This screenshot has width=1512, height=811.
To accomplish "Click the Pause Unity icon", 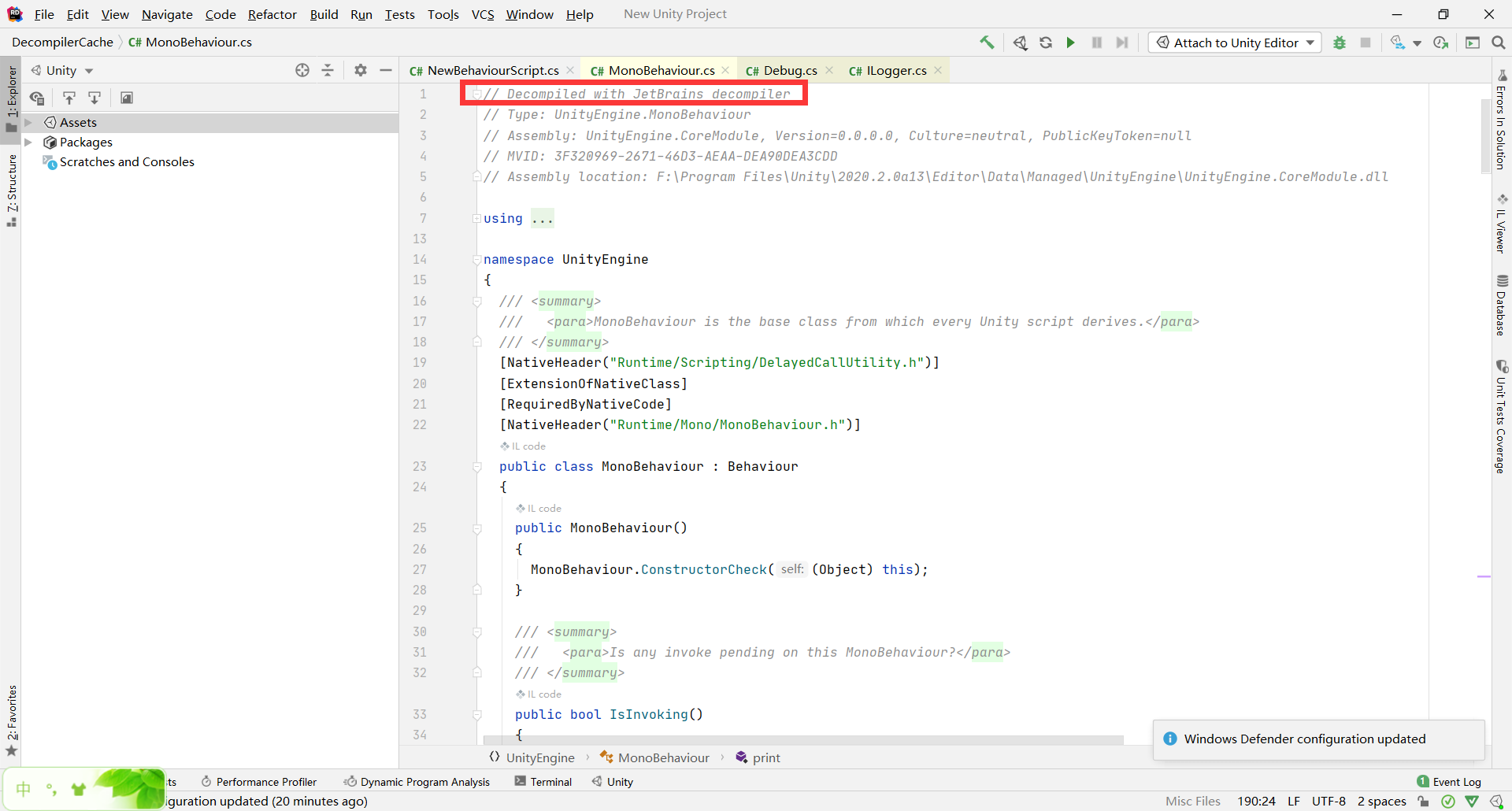I will pos(1096,43).
